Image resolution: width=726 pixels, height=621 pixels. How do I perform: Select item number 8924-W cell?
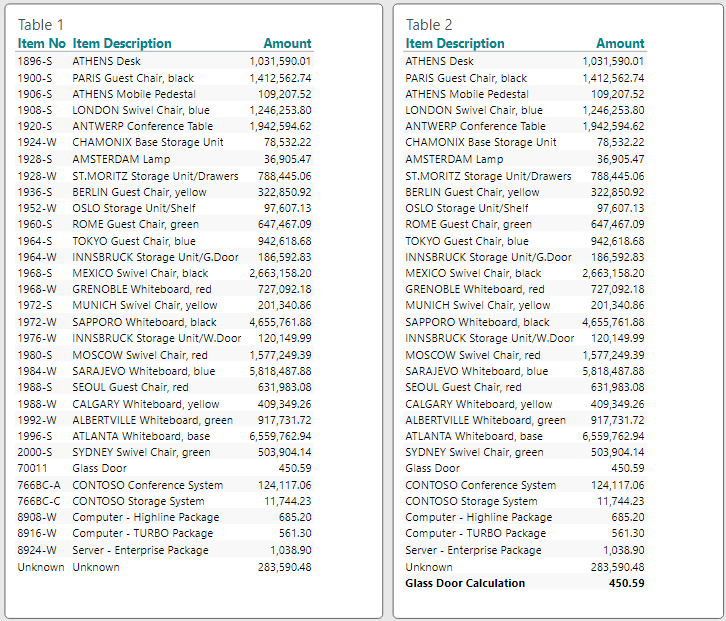pos(37,550)
